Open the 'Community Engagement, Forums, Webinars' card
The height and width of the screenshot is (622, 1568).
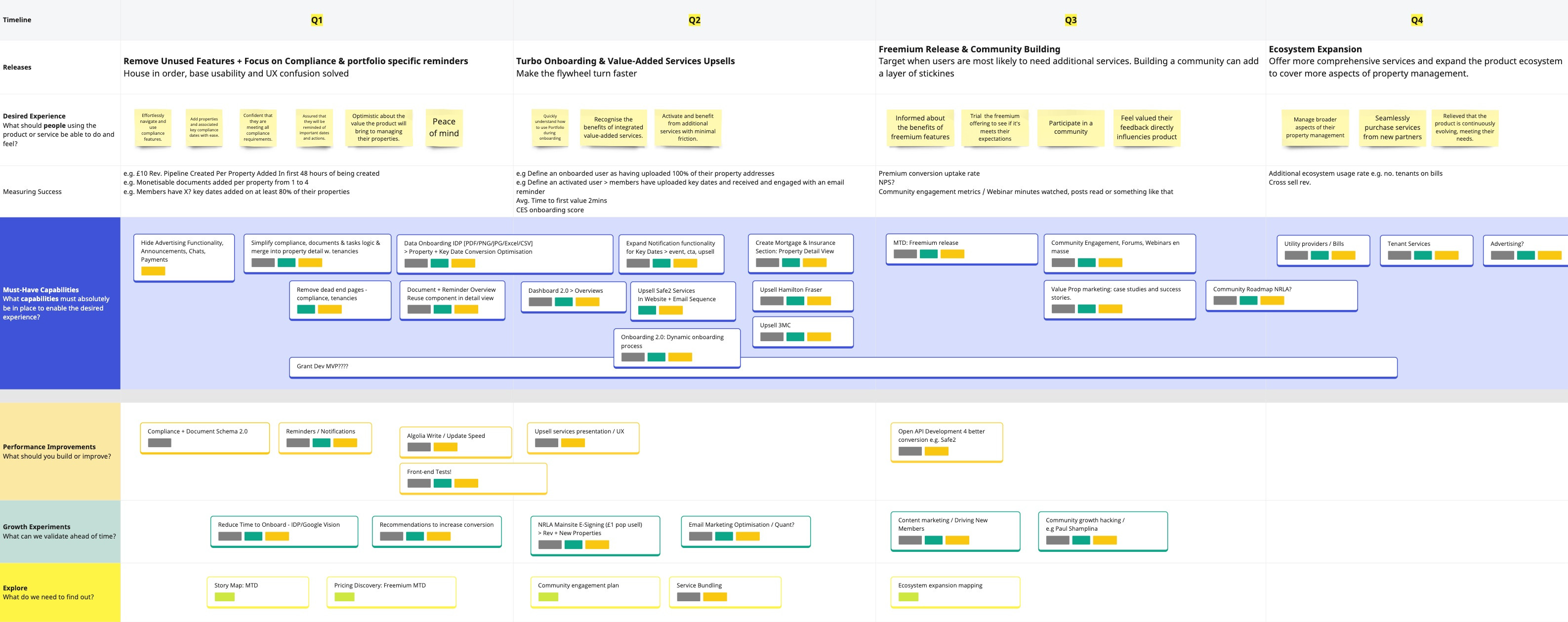tap(1119, 254)
